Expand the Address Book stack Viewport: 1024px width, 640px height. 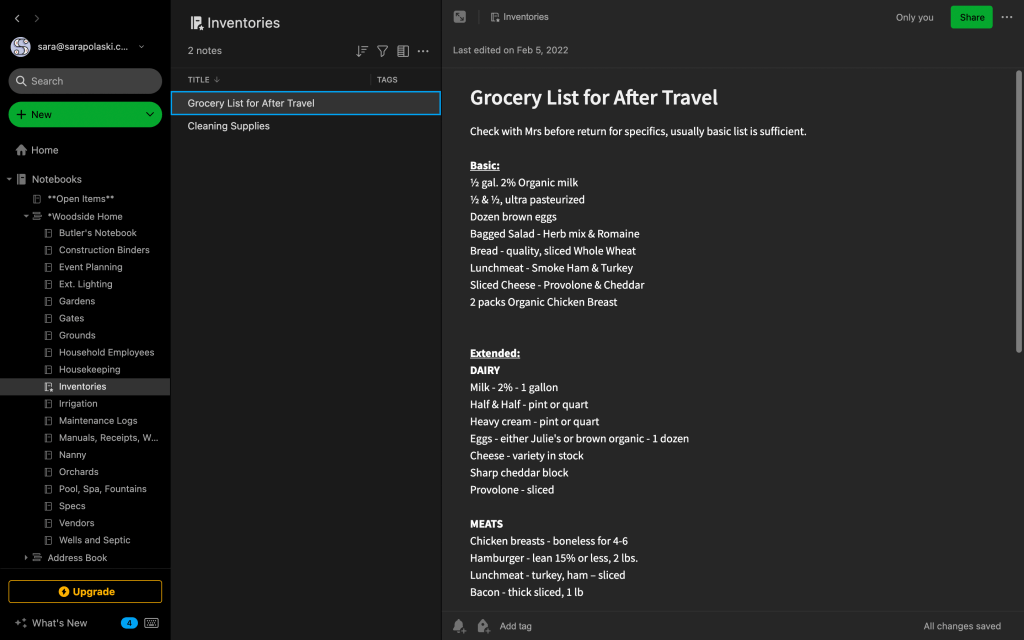[x=27, y=558]
